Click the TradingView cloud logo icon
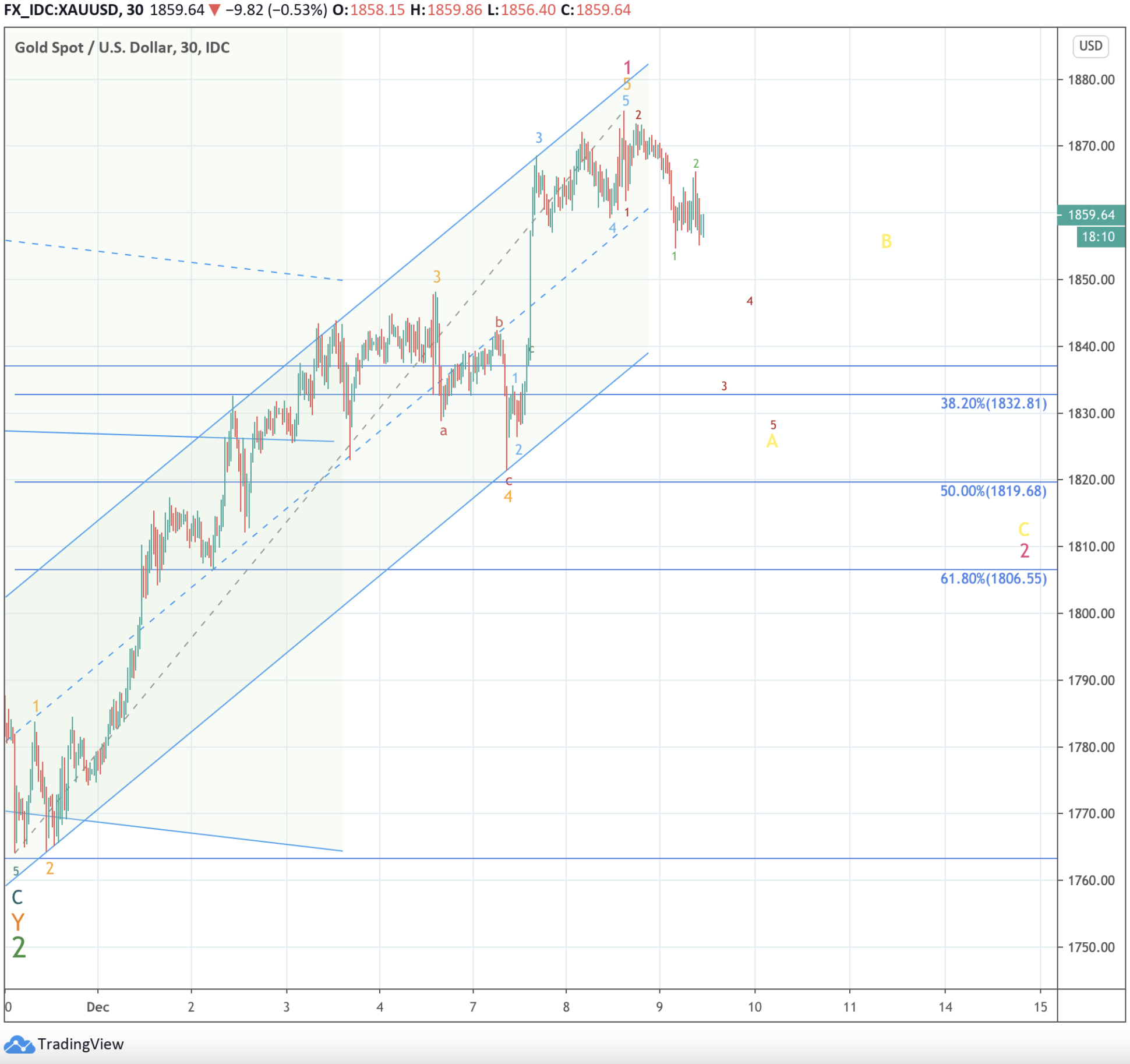 (19, 1045)
